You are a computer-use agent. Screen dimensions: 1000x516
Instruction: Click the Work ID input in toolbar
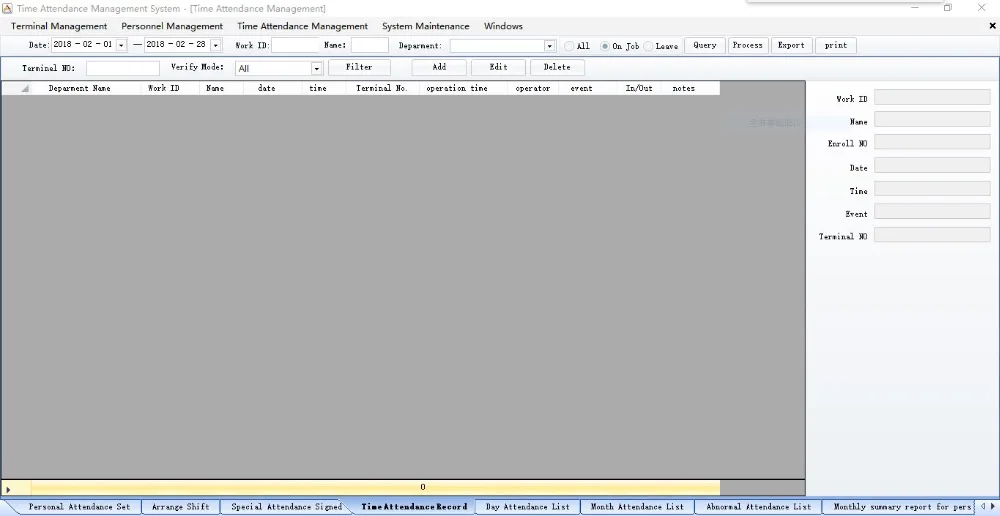[295, 45]
